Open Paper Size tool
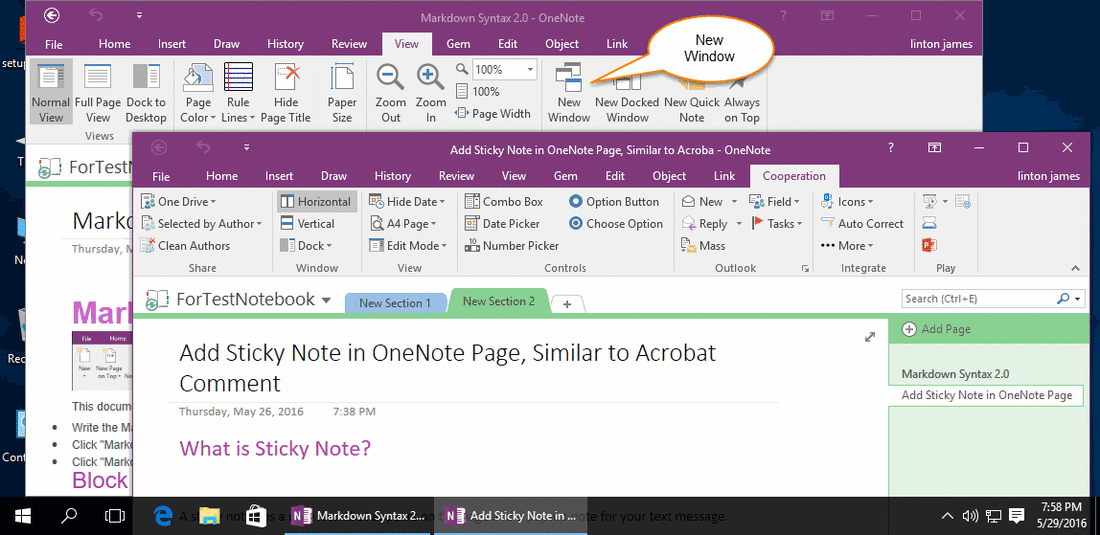The image size is (1100, 535). point(342,93)
